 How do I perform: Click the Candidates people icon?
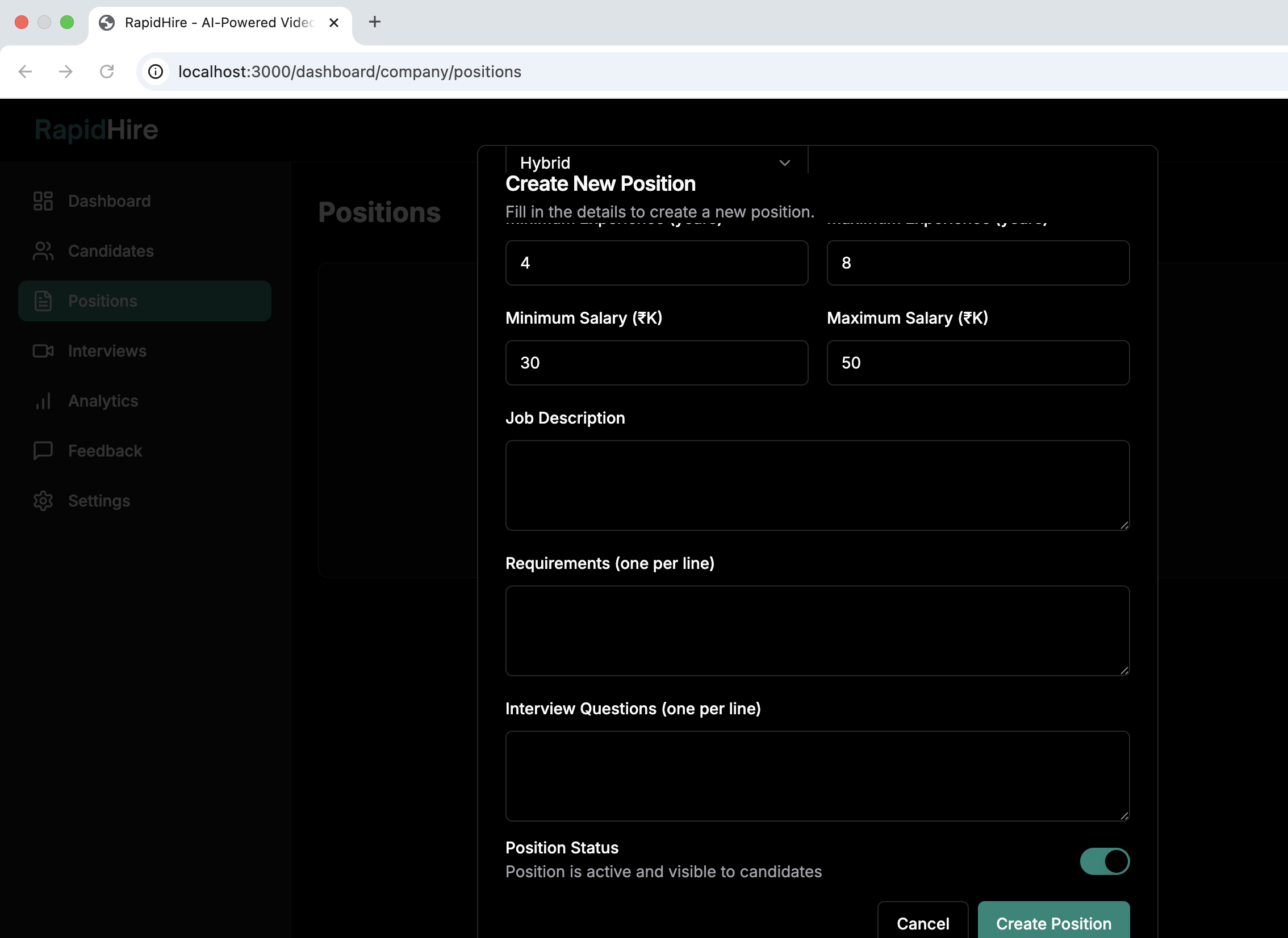click(43, 251)
